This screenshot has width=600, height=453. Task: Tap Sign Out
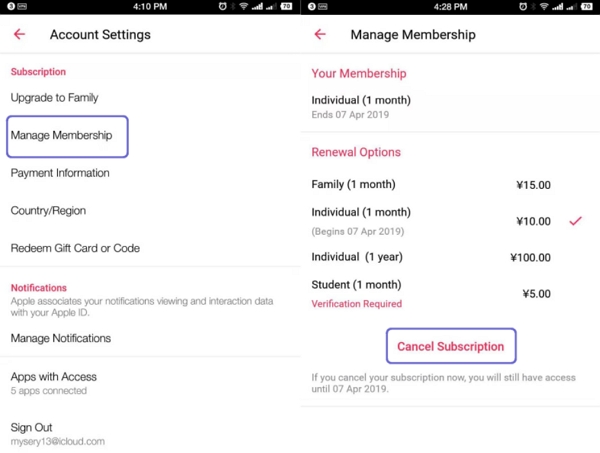(32, 427)
